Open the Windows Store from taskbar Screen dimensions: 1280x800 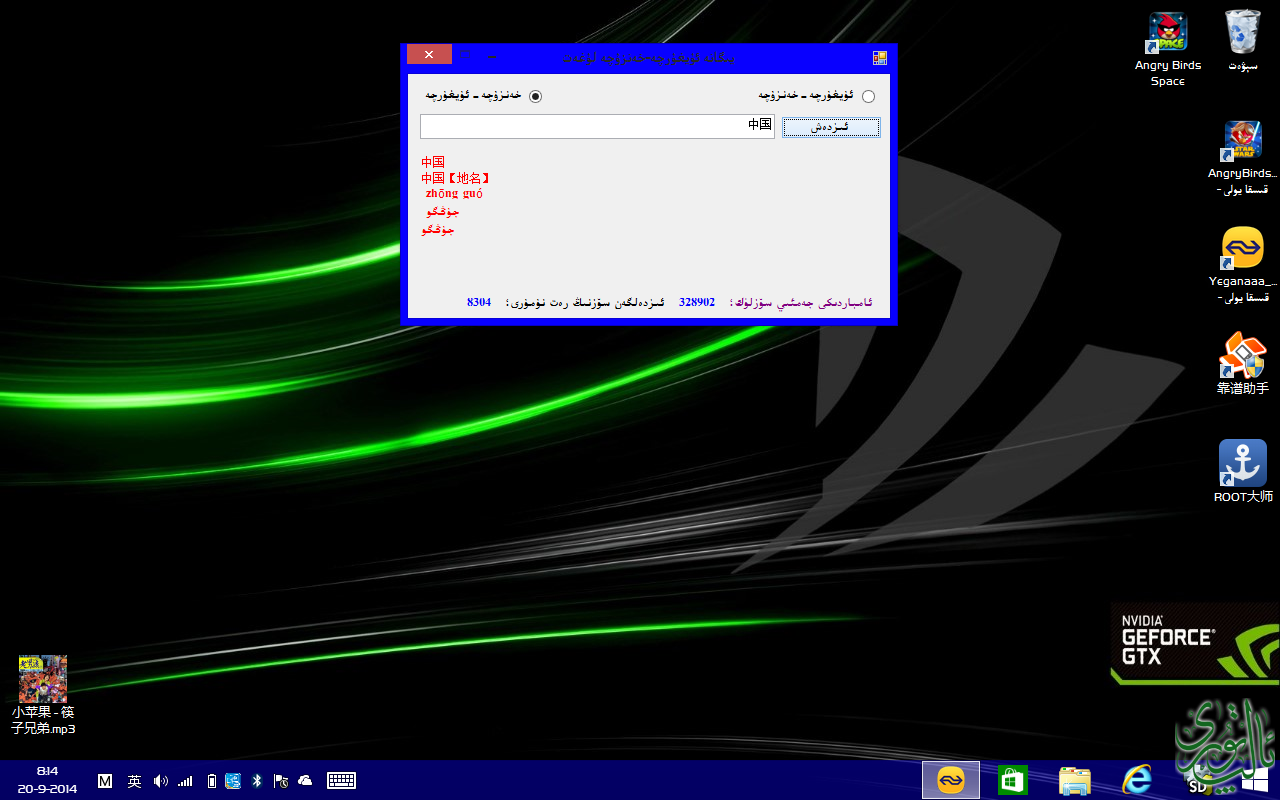click(1012, 780)
